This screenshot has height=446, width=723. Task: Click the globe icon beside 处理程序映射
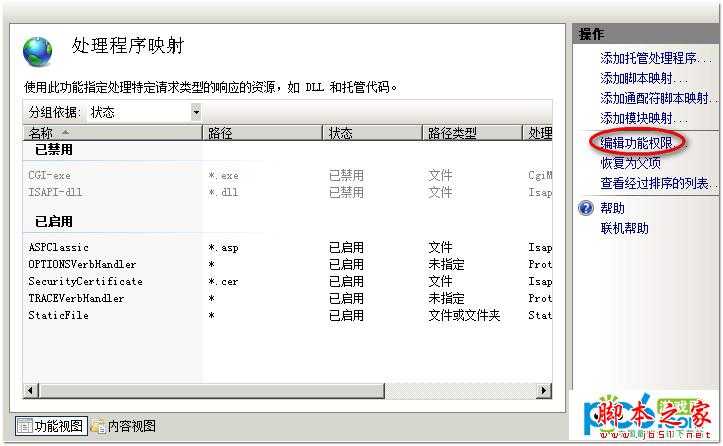(x=37, y=52)
